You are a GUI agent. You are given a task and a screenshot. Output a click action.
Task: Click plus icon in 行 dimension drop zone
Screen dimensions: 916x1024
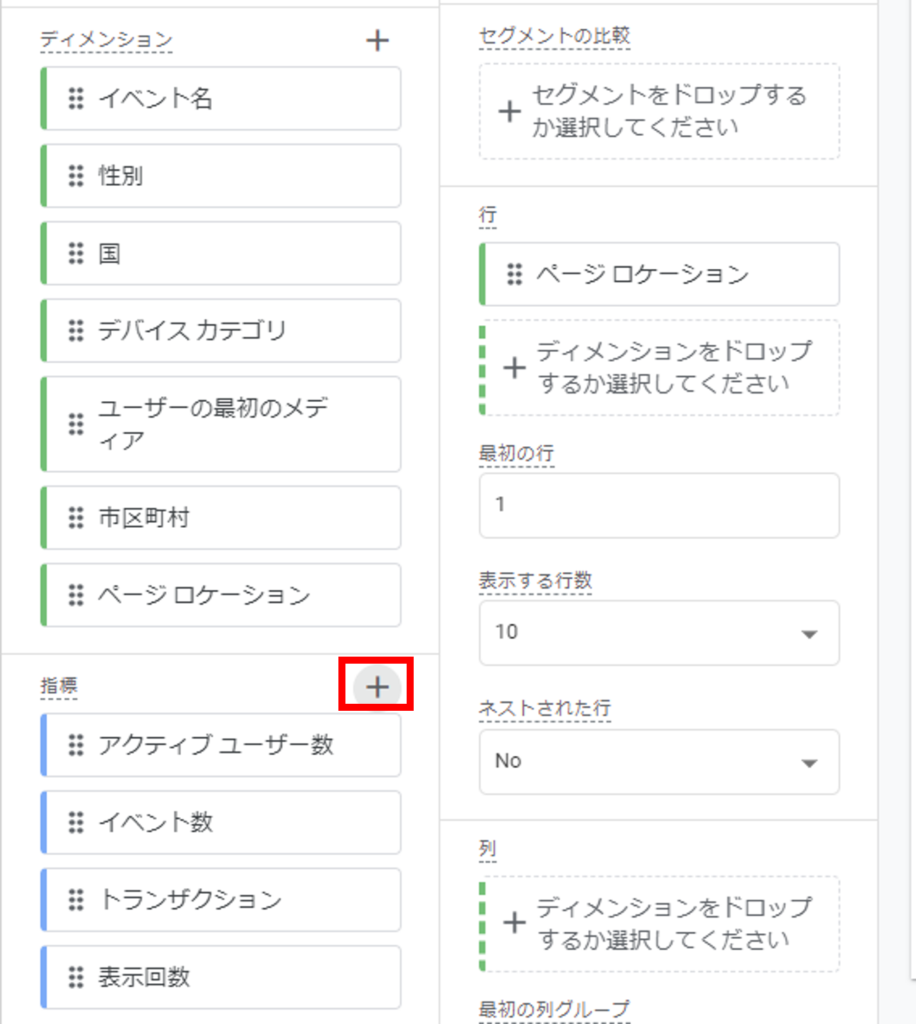pyautogui.click(x=514, y=367)
